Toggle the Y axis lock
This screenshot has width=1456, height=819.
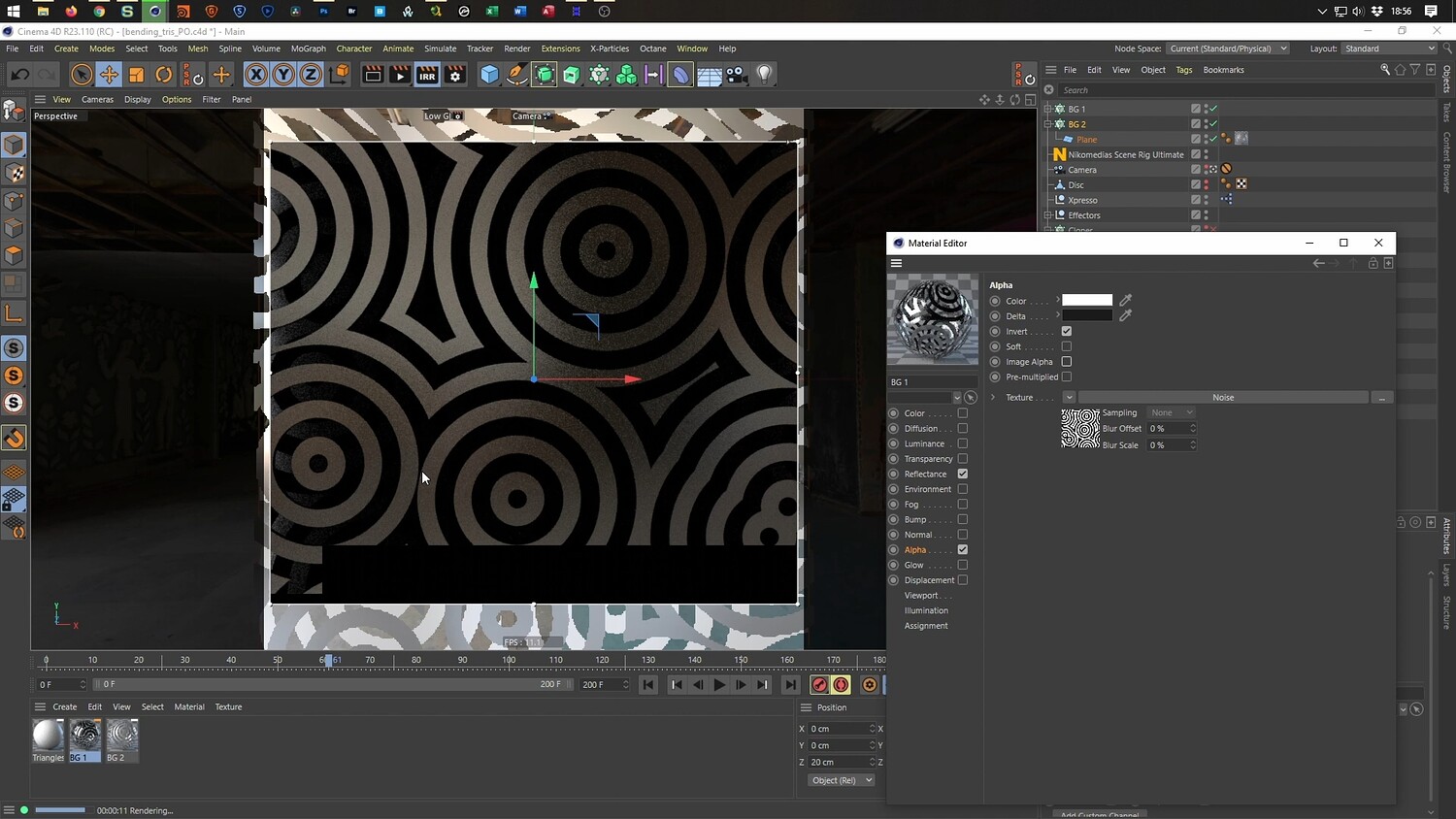tap(283, 75)
